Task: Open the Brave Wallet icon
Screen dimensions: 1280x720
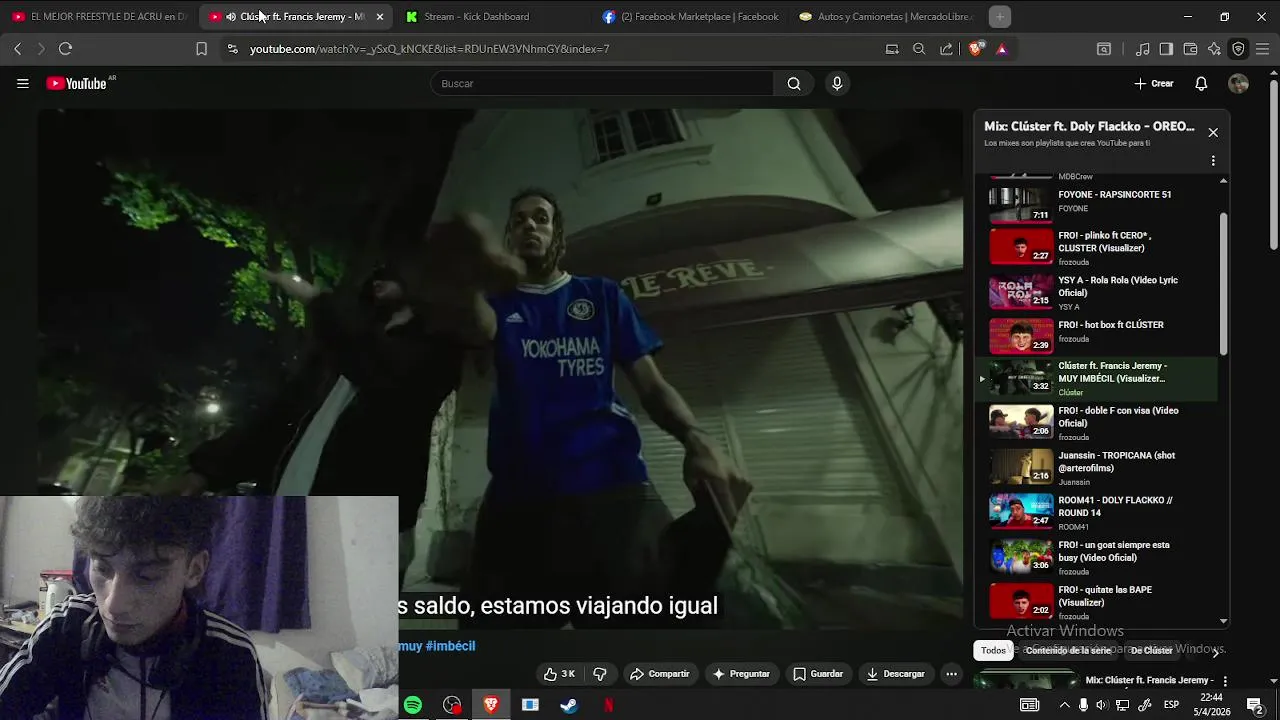Action: coord(1190,48)
